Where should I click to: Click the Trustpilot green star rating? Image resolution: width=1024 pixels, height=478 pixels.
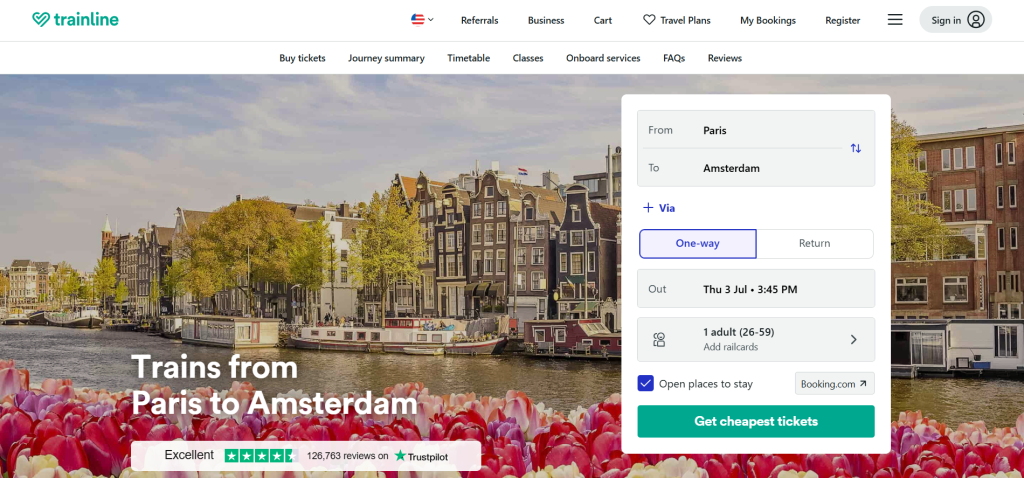coord(262,456)
